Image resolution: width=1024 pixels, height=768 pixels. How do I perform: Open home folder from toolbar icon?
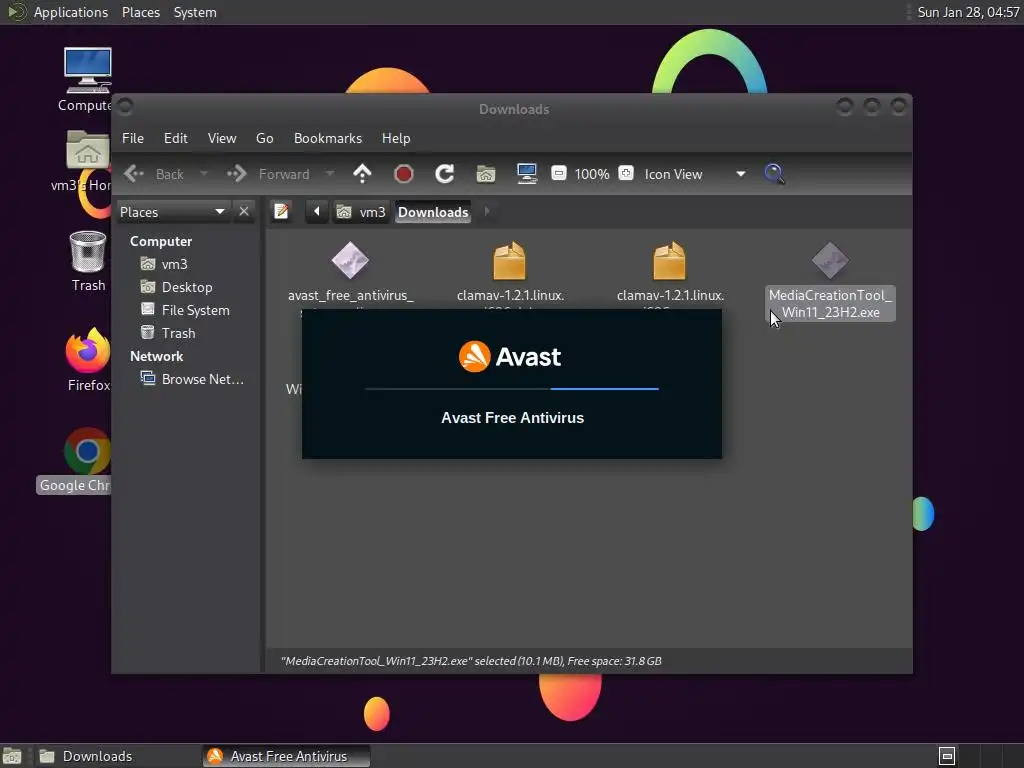486,174
